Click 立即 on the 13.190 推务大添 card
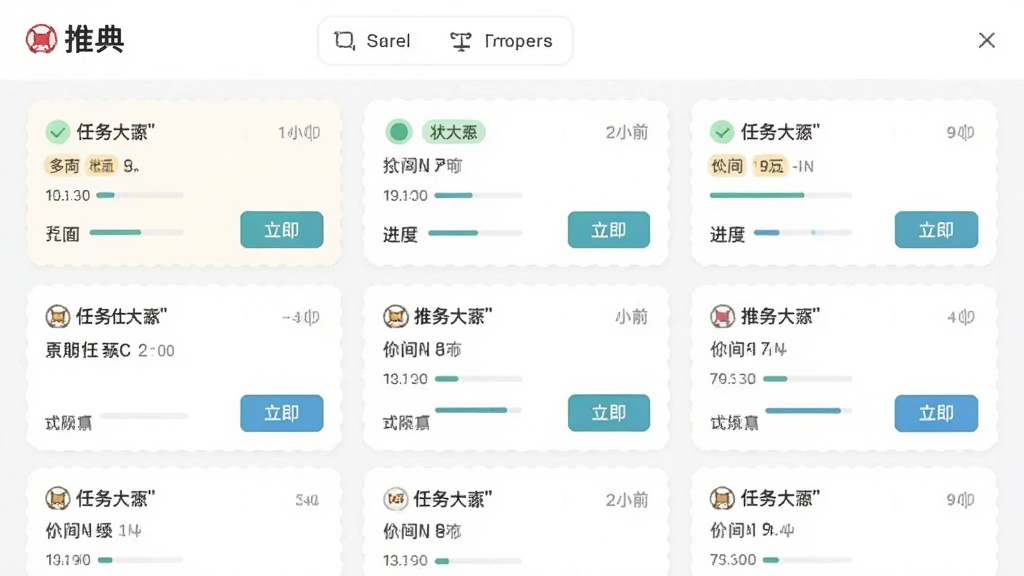The width and height of the screenshot is (1024, 576). coord(609,413)
